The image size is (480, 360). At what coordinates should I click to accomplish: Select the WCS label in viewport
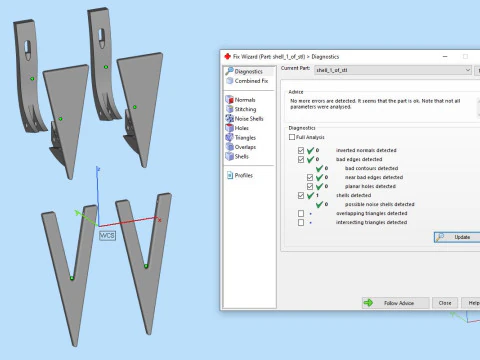click(x=107, y=236)
